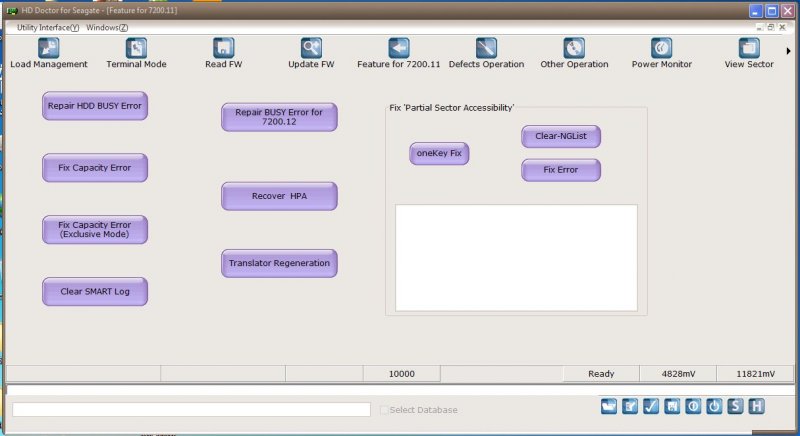The image size is (800, 436).
Task: Open the View Sector tool
Action: click(x=749, y=53)
